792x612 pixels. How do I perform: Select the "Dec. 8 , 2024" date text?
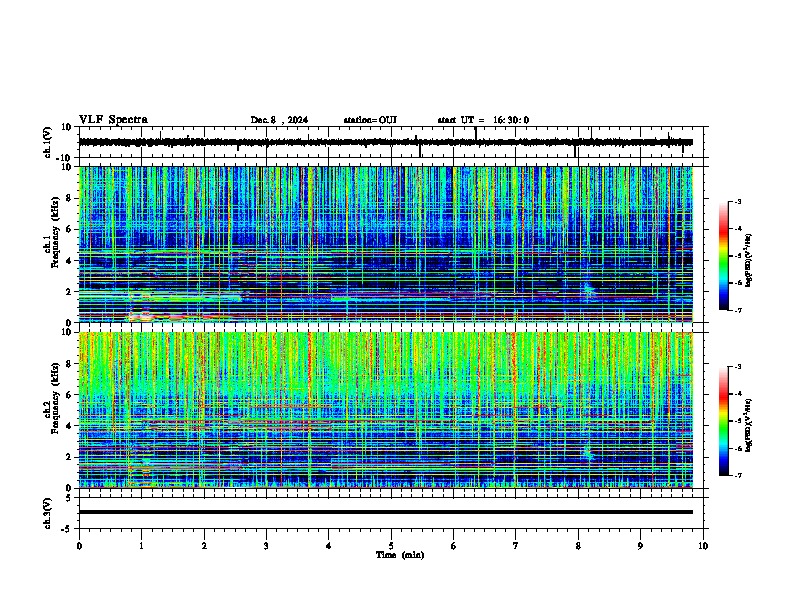(279, 120)
